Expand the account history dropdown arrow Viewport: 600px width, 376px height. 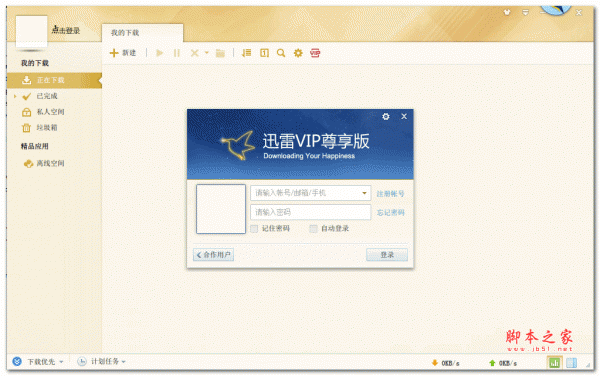[x=364, y=193]
